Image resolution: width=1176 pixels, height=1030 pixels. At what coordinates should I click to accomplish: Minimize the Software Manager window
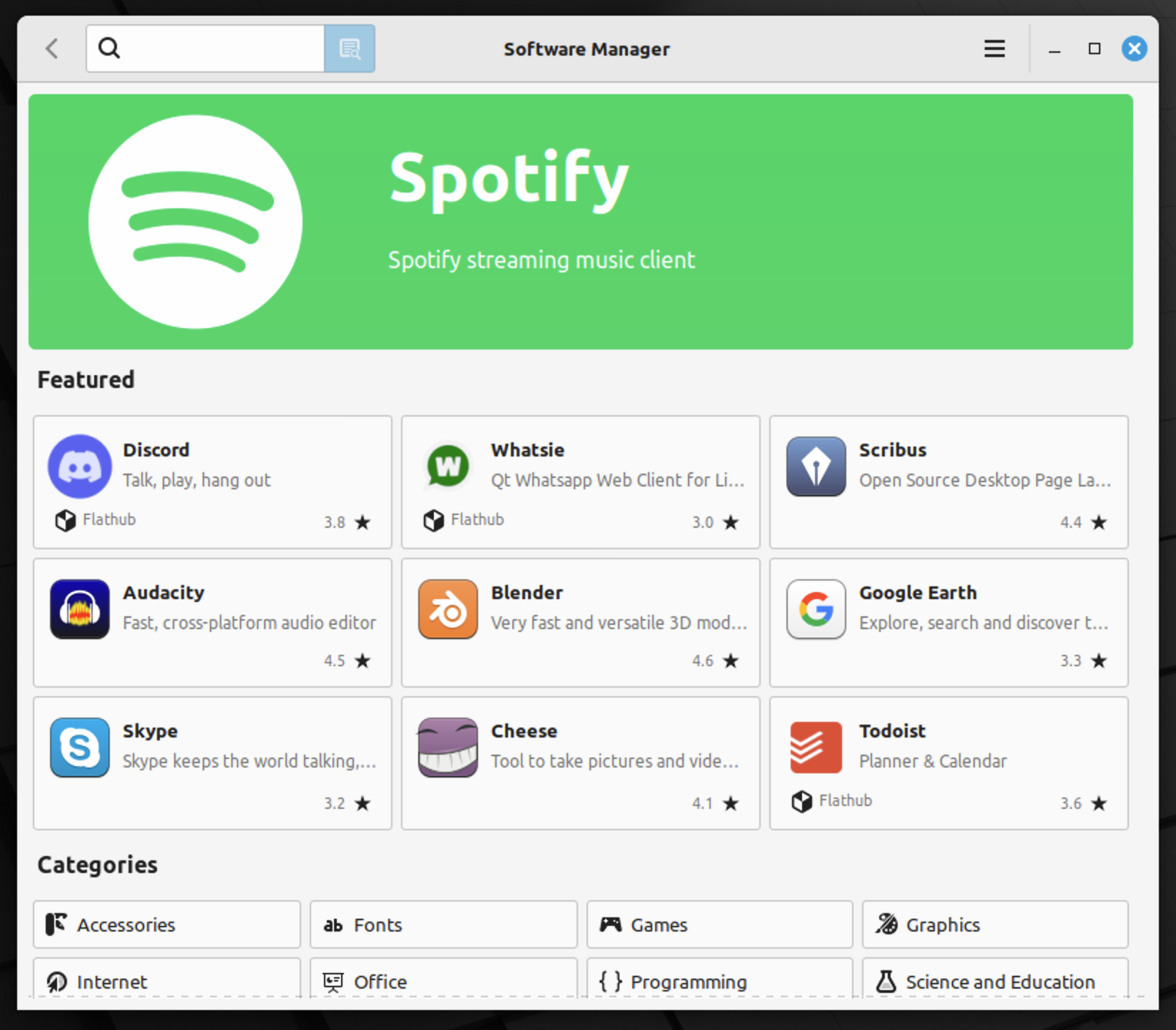(1055, 49)
